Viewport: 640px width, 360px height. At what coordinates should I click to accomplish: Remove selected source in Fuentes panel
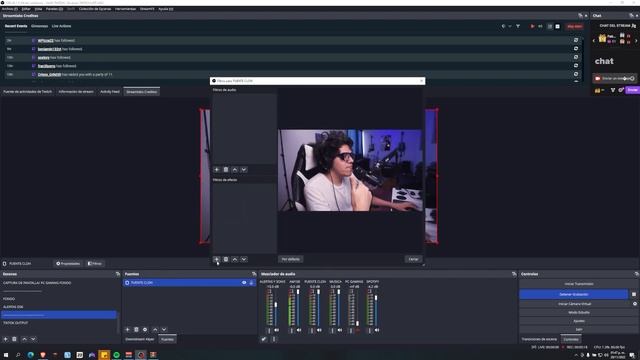click(136, 329)
